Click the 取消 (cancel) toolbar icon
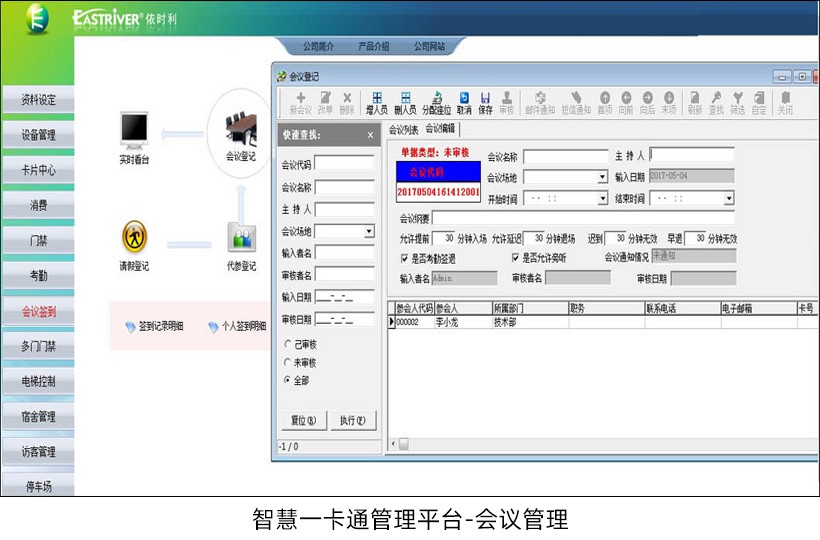This screenshot has height=540, width=820. point(464,103)
